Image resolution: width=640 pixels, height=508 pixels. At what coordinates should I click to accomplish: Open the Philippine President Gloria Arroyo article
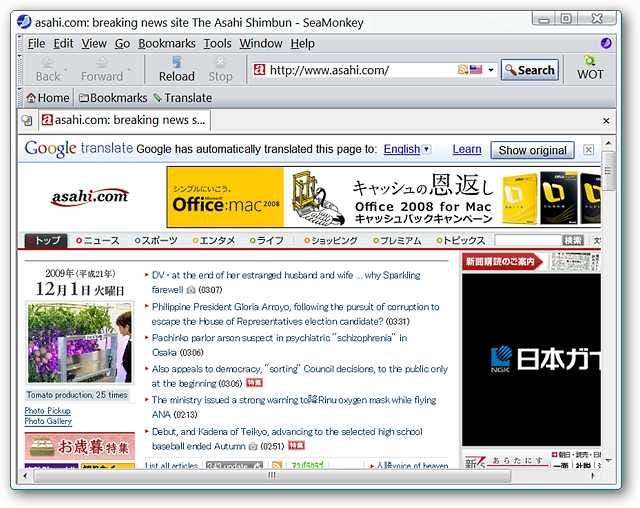[x=295, y=314]
